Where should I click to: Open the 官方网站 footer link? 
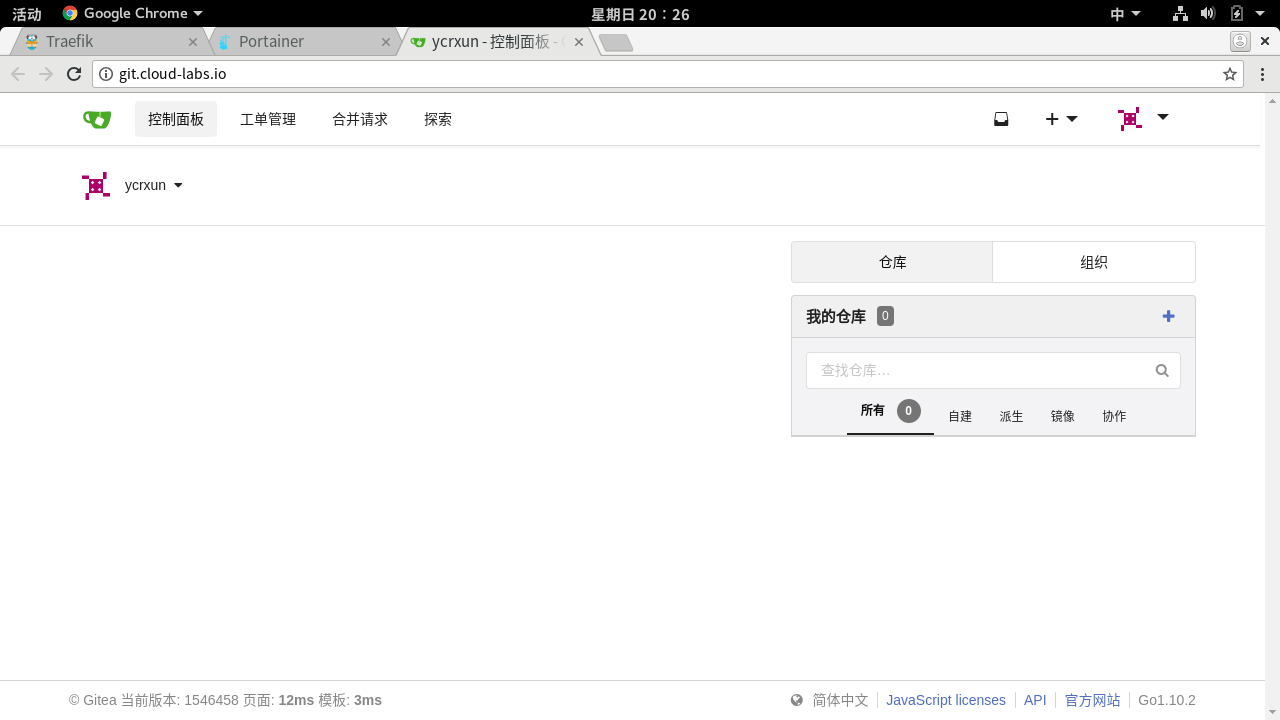[x=1093, y=700]
